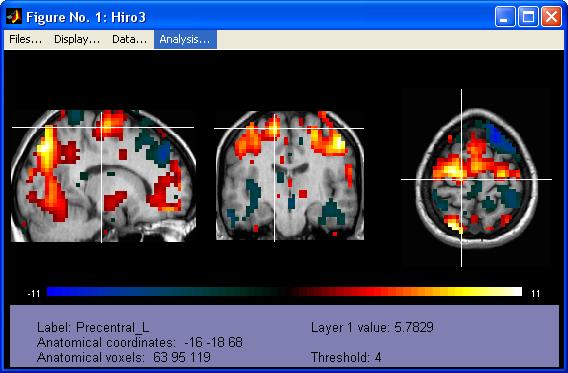Minimize the Hiro3 figure window
The image size is (568, 373).
505,17
